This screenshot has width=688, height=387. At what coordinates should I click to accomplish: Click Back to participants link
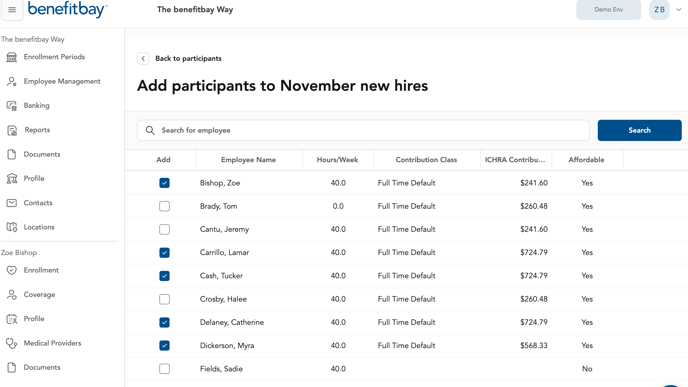click(x=188, y=59)
